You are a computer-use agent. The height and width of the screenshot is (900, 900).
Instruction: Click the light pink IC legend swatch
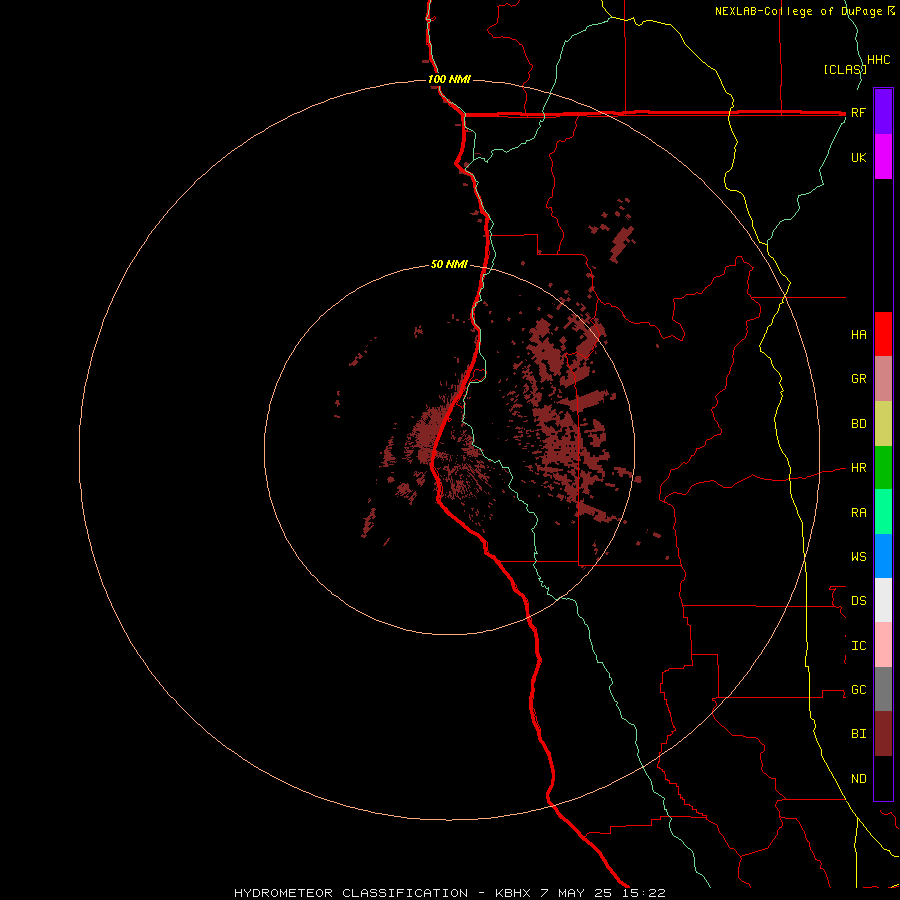click(x=883, y=645)
